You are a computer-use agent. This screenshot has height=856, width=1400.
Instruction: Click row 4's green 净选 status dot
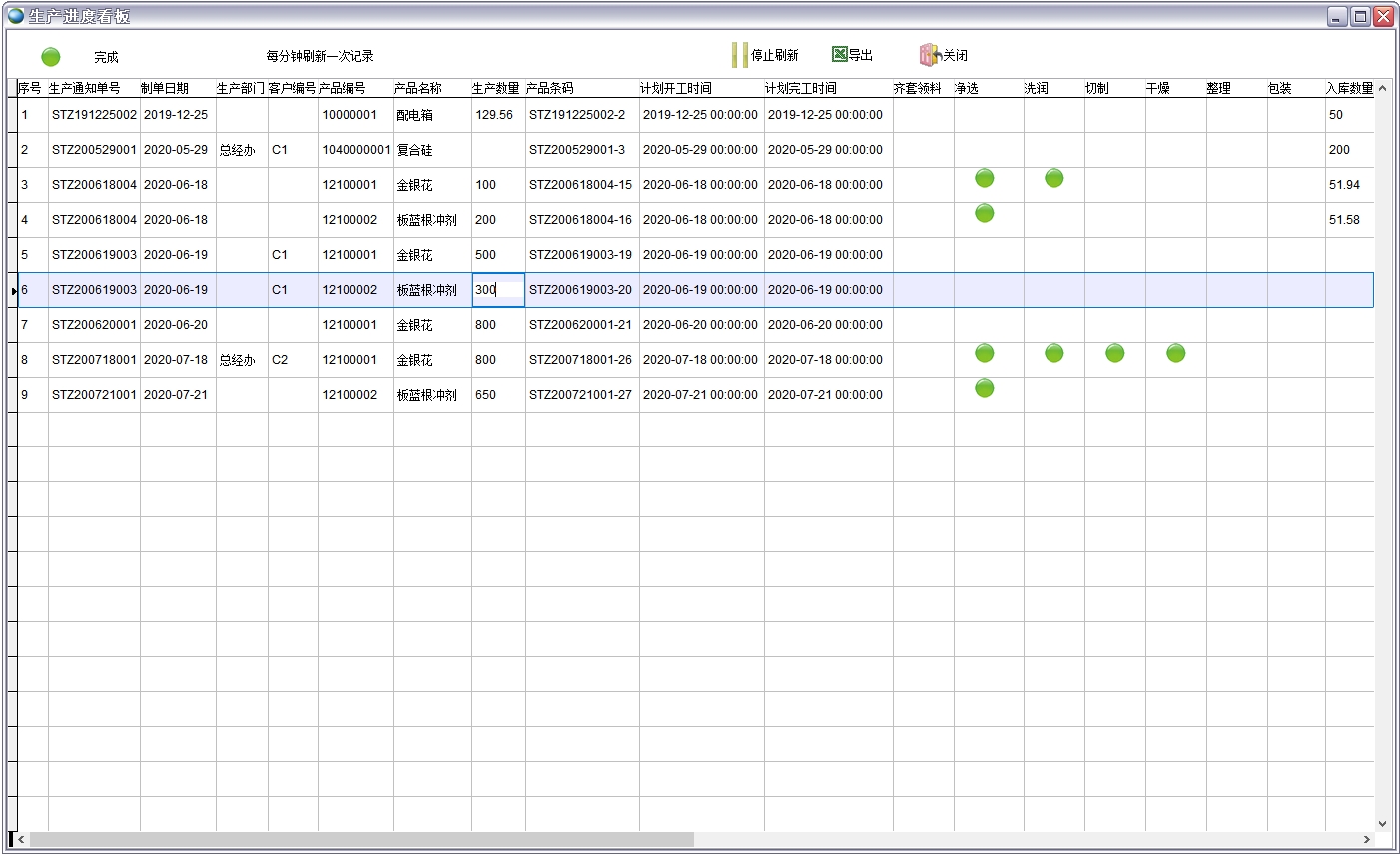(x=984, y=213)
